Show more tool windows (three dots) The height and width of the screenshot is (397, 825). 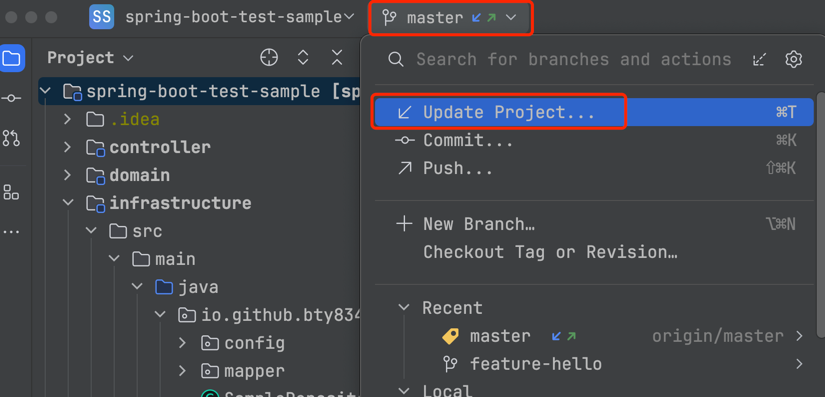pyautogui.click(x=11, y=231)
